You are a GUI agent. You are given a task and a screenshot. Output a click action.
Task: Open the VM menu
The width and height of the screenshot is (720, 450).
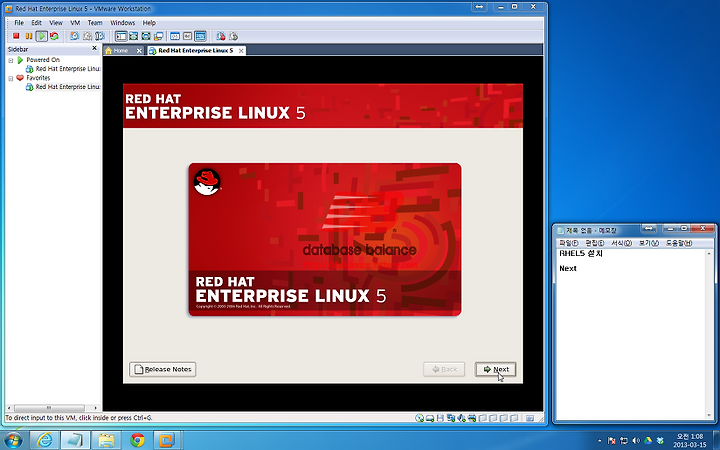point(75,22)
